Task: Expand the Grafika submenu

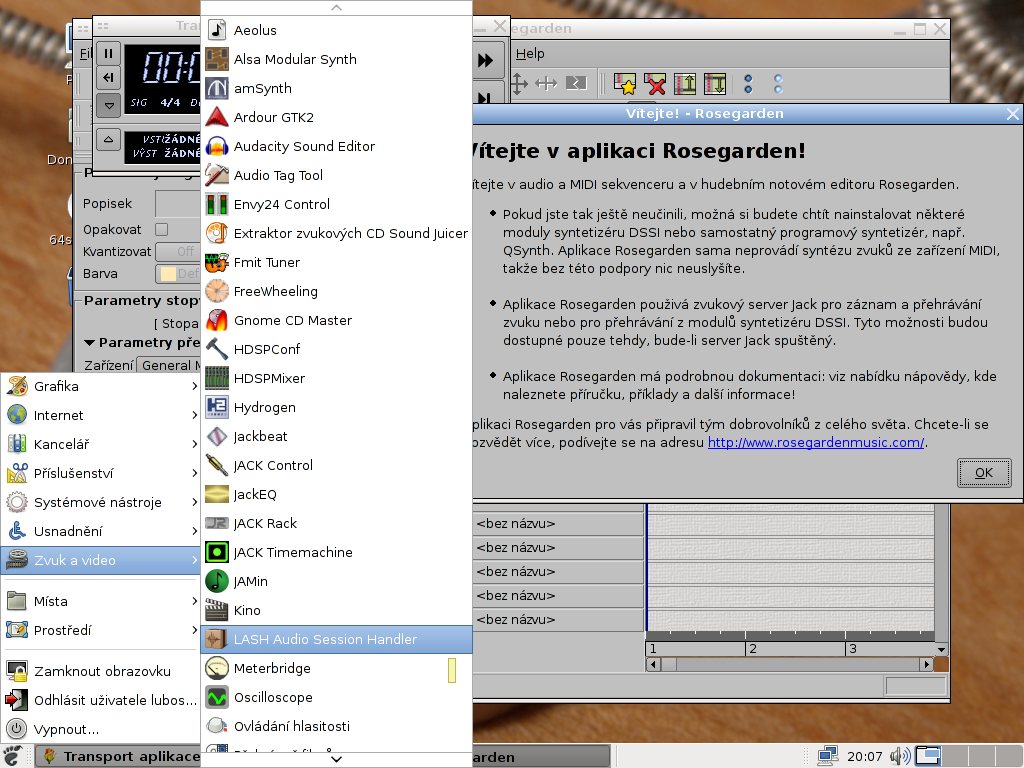Action: 101,386
